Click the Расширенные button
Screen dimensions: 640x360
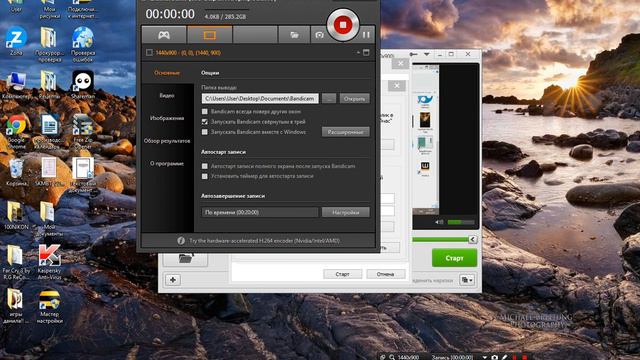[x=345, y=132]
